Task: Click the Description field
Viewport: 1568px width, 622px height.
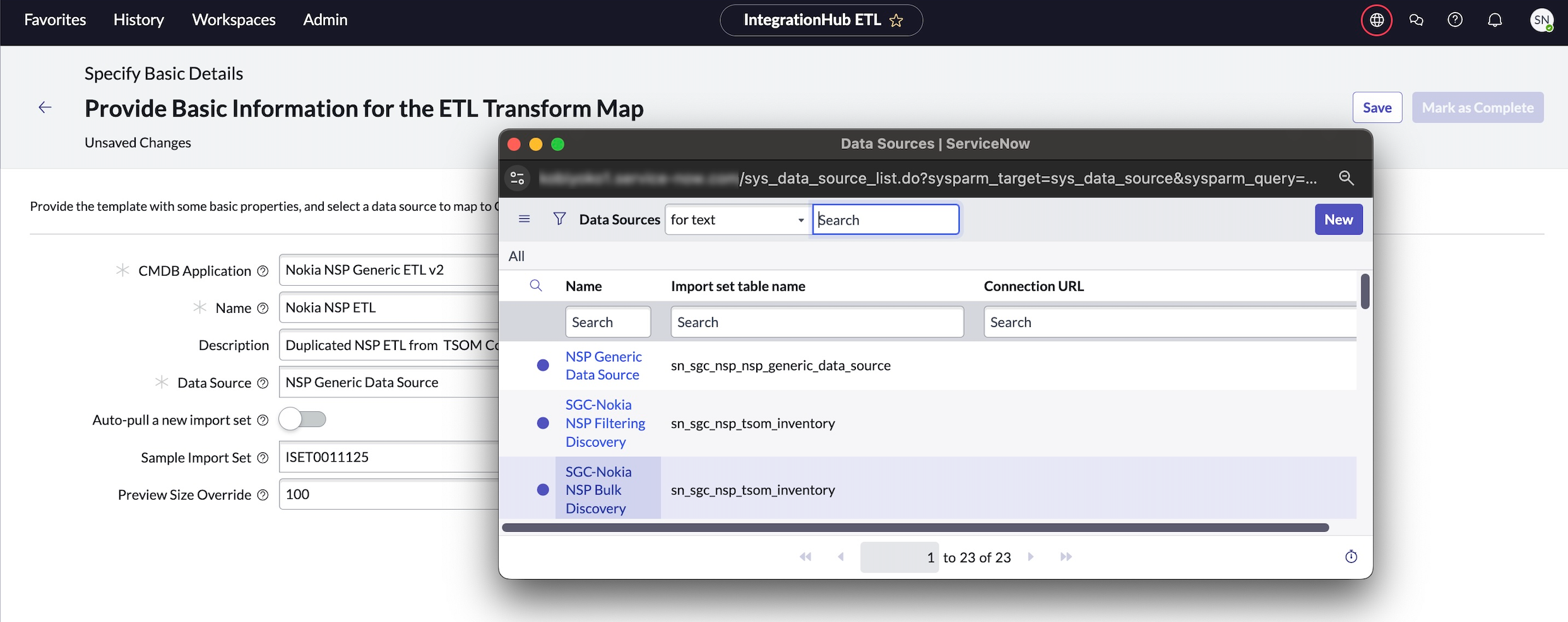Action: pos(389,345)
